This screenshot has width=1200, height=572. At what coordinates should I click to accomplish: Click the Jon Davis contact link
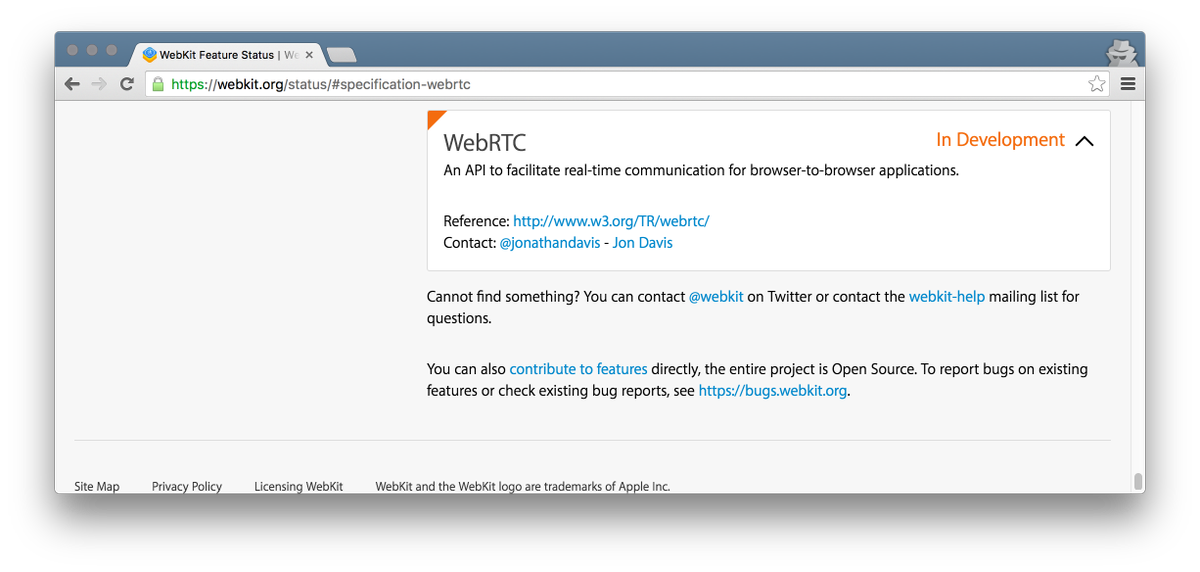(642, 243)
